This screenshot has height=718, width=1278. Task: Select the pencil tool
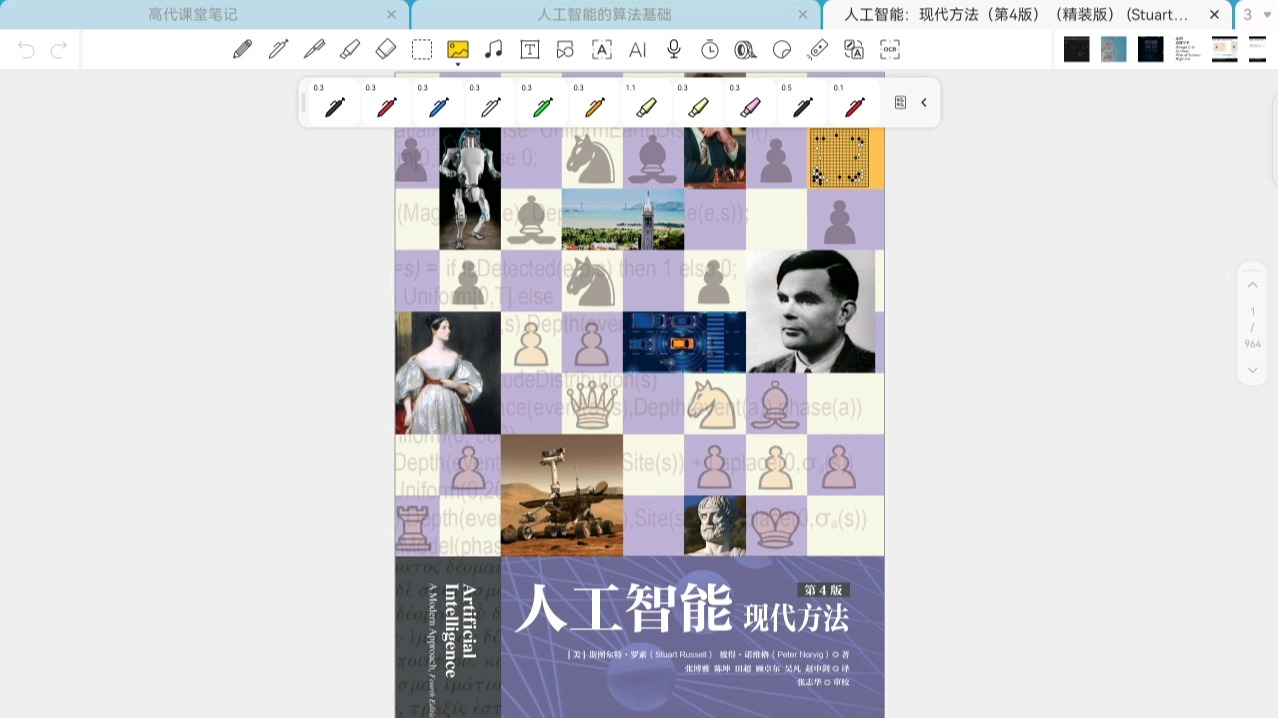[x=242, y=49]
